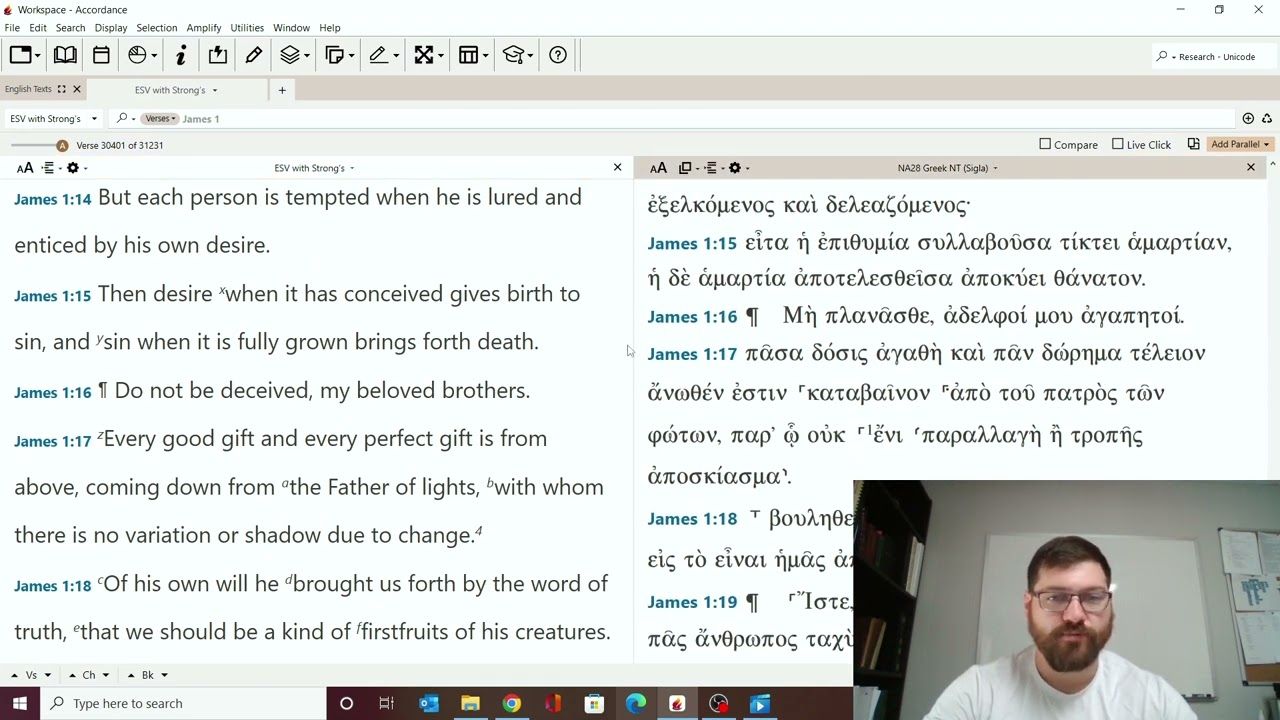The image size is (1280, 720).
Task: Close the NA28 Greek NT pane
Action: 1250,167
